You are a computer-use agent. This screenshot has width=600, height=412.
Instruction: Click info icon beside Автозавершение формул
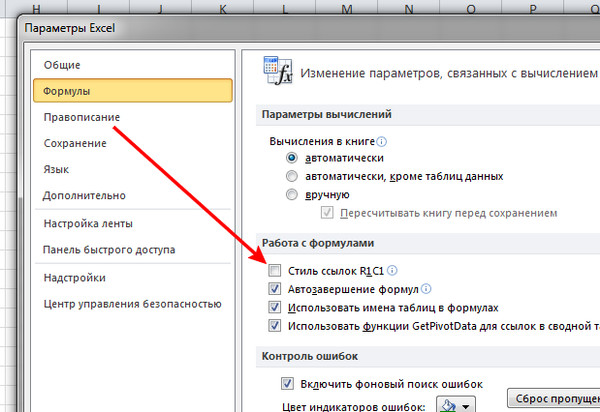coord(426,289)
